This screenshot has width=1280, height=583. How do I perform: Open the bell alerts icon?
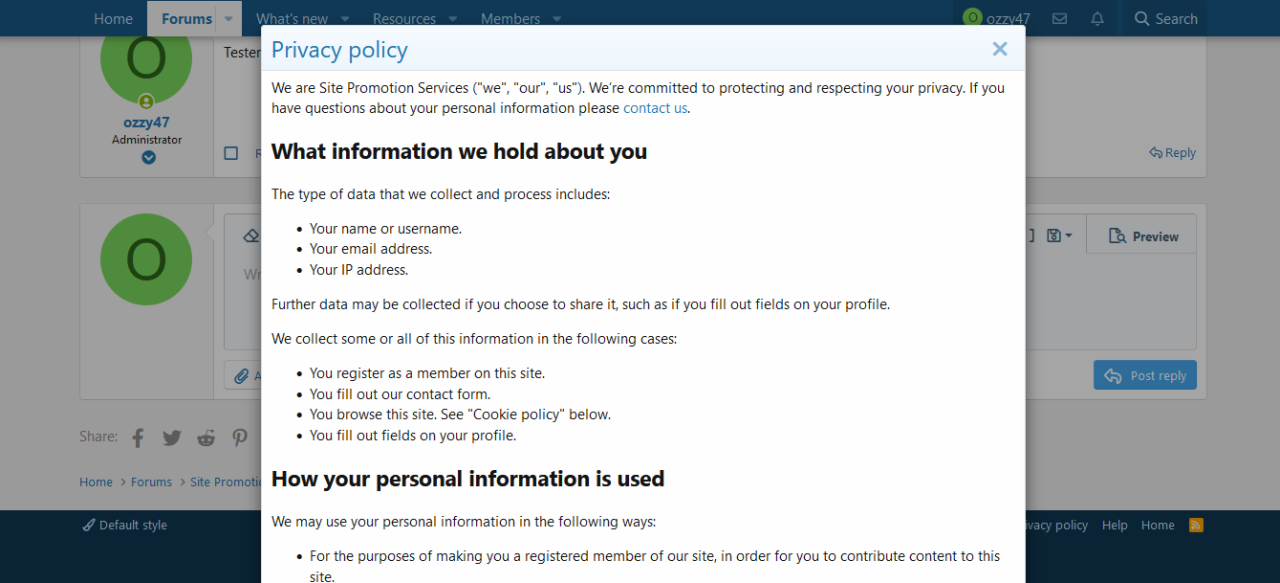[1097, 19]
